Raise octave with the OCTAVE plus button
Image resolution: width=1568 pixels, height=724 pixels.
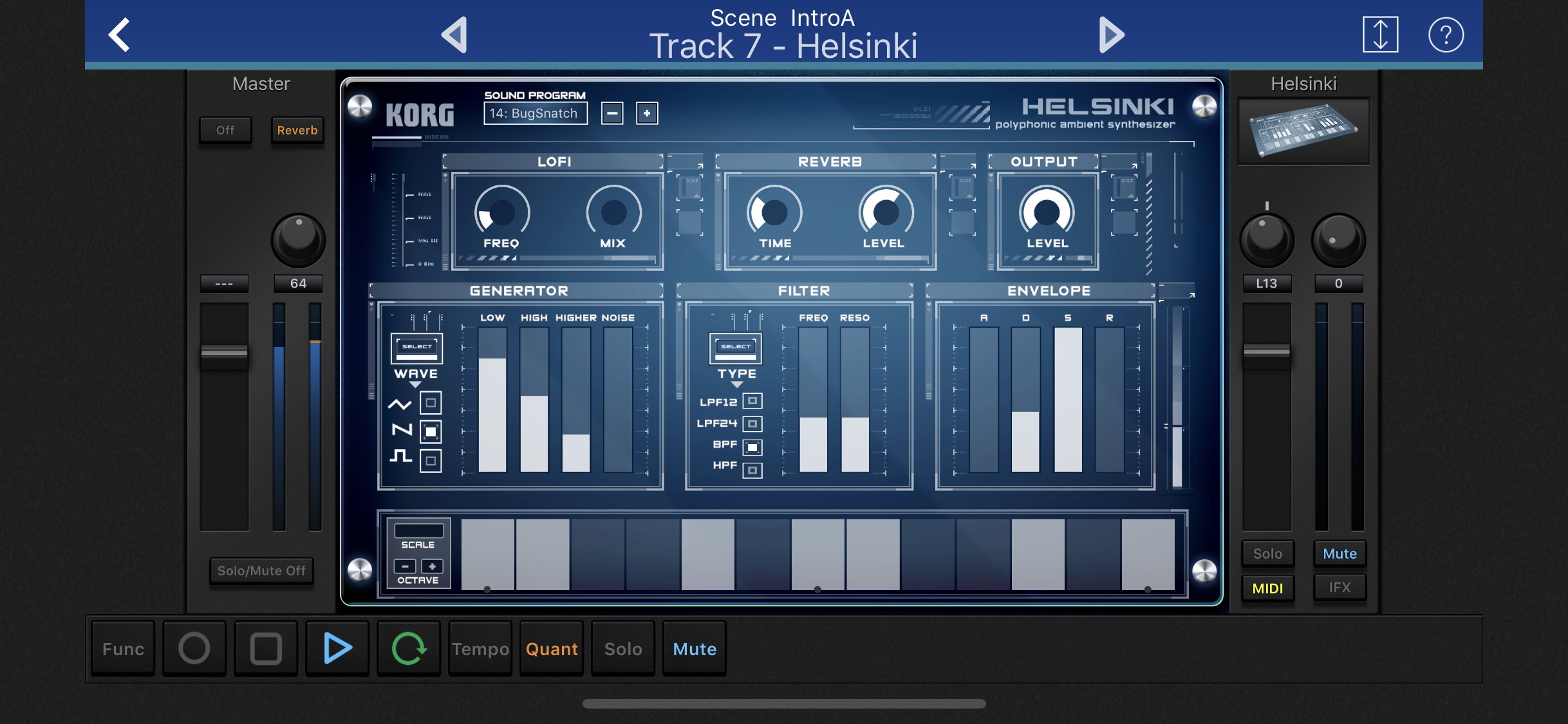(x=433, y=566)
